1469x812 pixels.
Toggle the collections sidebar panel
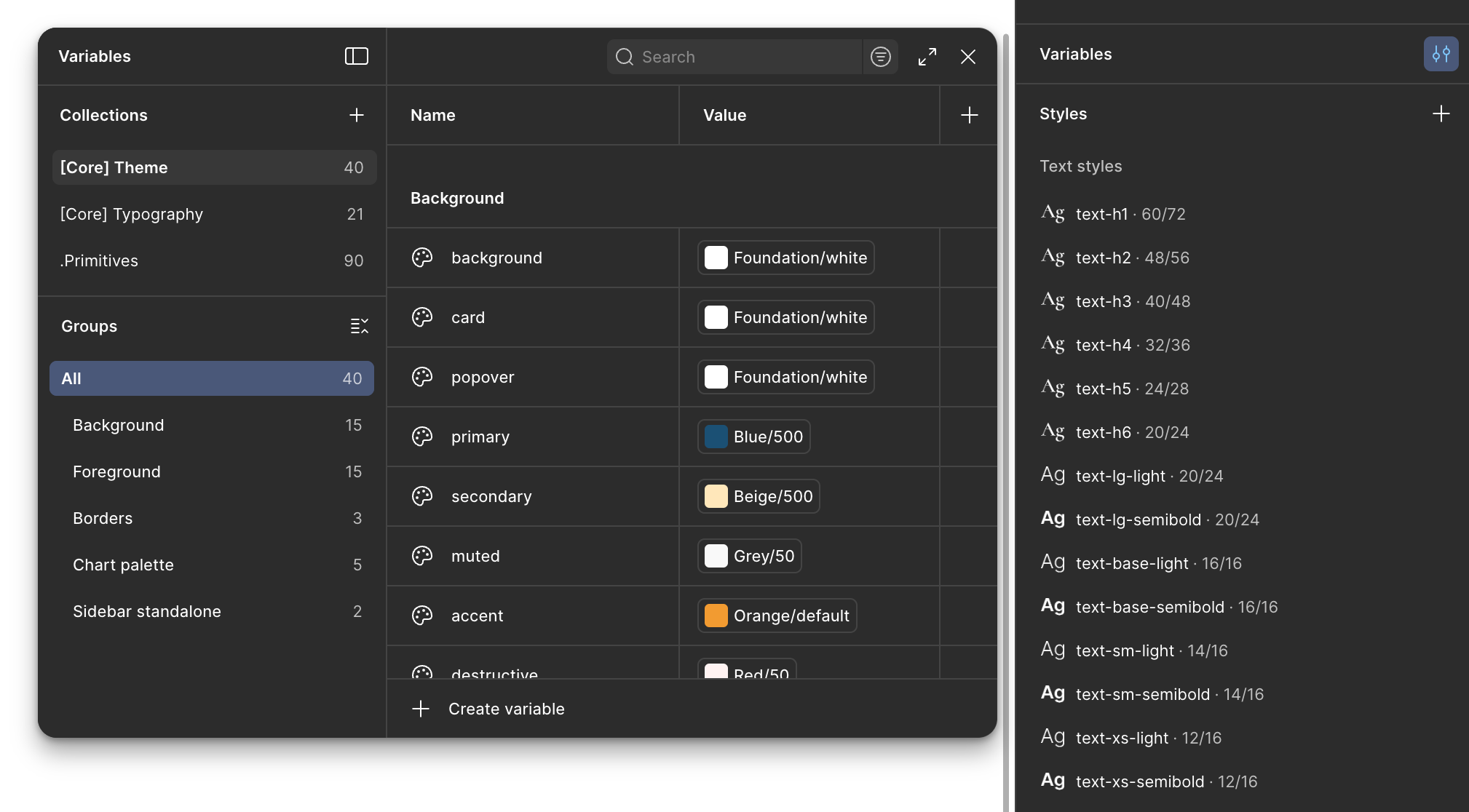coord(357,56)
